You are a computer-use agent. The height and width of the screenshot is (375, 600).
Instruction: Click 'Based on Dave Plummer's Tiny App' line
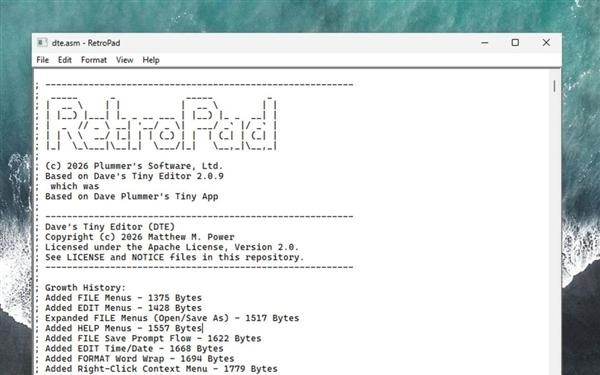[x=132, y=197]
